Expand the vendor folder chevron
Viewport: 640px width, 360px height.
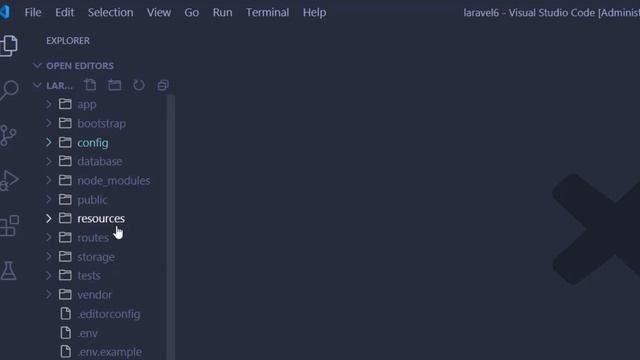[x=49, y=294]
